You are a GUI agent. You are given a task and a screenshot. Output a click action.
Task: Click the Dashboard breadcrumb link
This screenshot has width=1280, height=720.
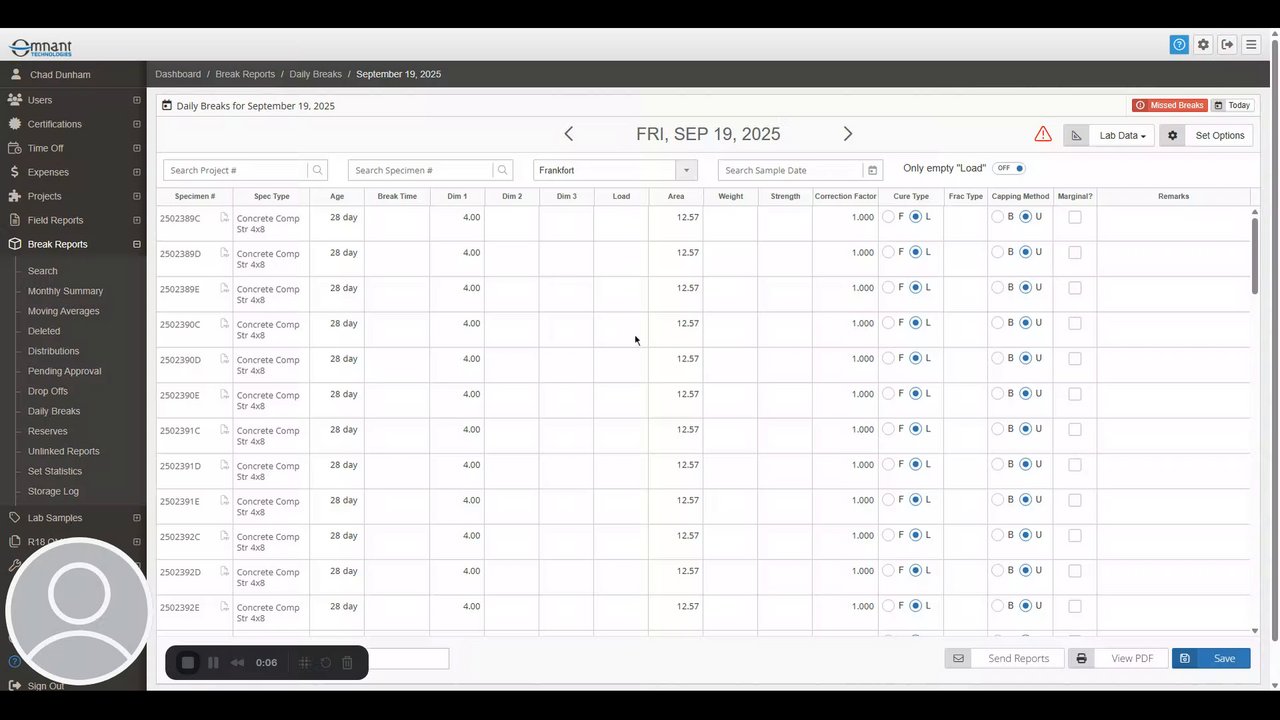(x=178, y=74)
